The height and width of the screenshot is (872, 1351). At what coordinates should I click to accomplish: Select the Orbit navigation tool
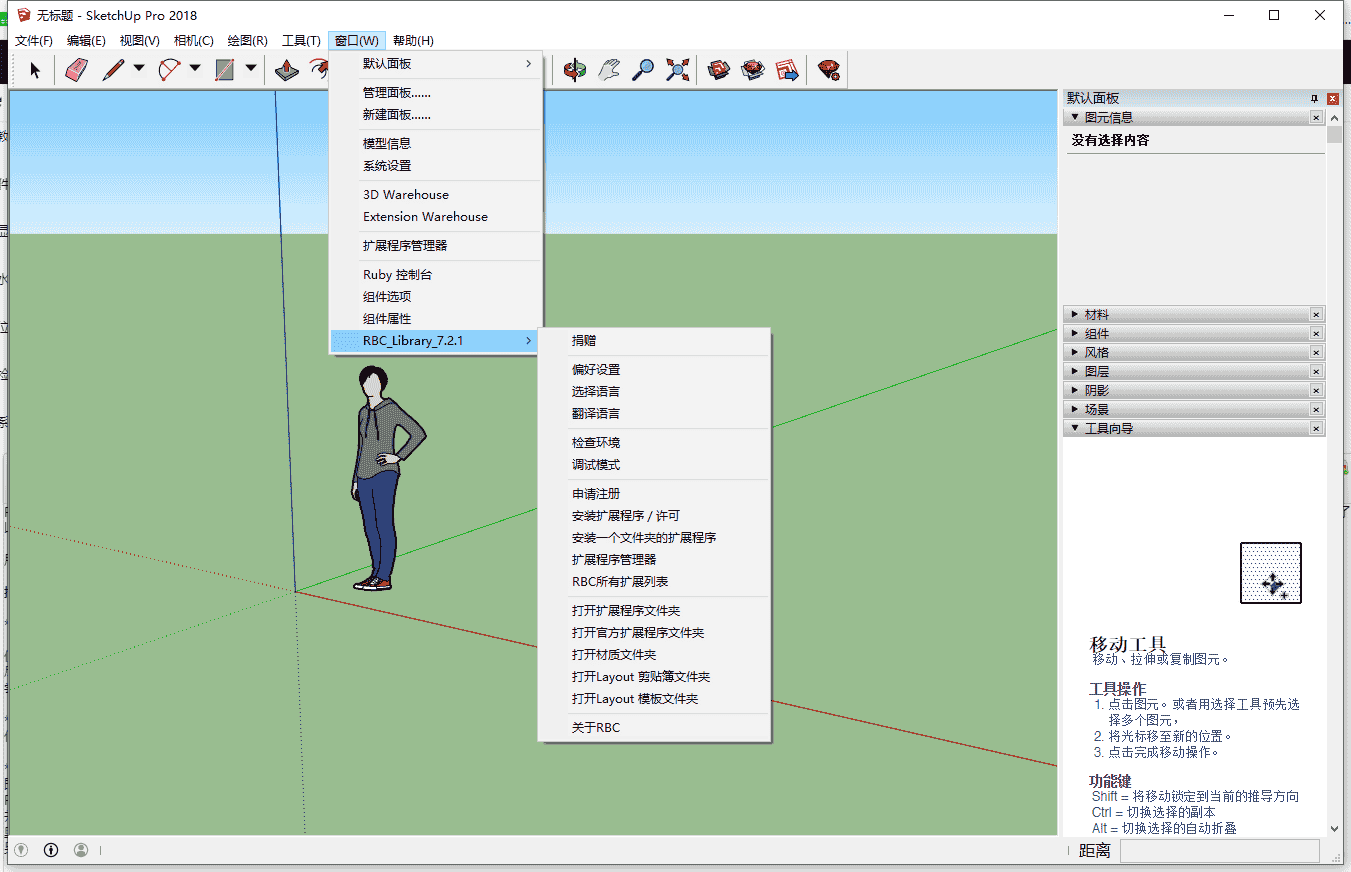point(573,69)
